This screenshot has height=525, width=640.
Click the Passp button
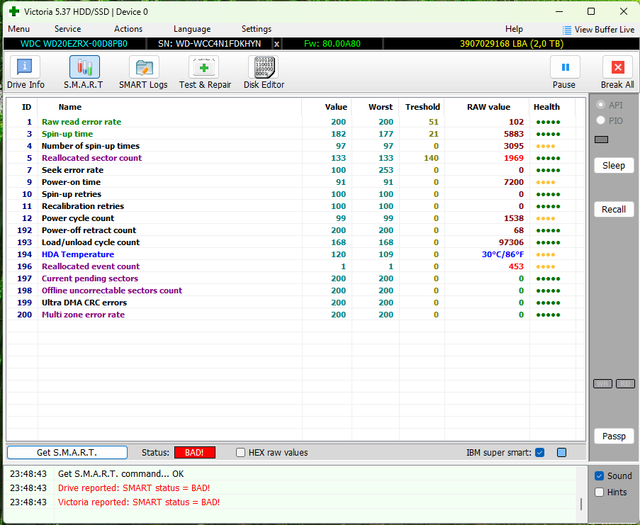pos(613,436)
